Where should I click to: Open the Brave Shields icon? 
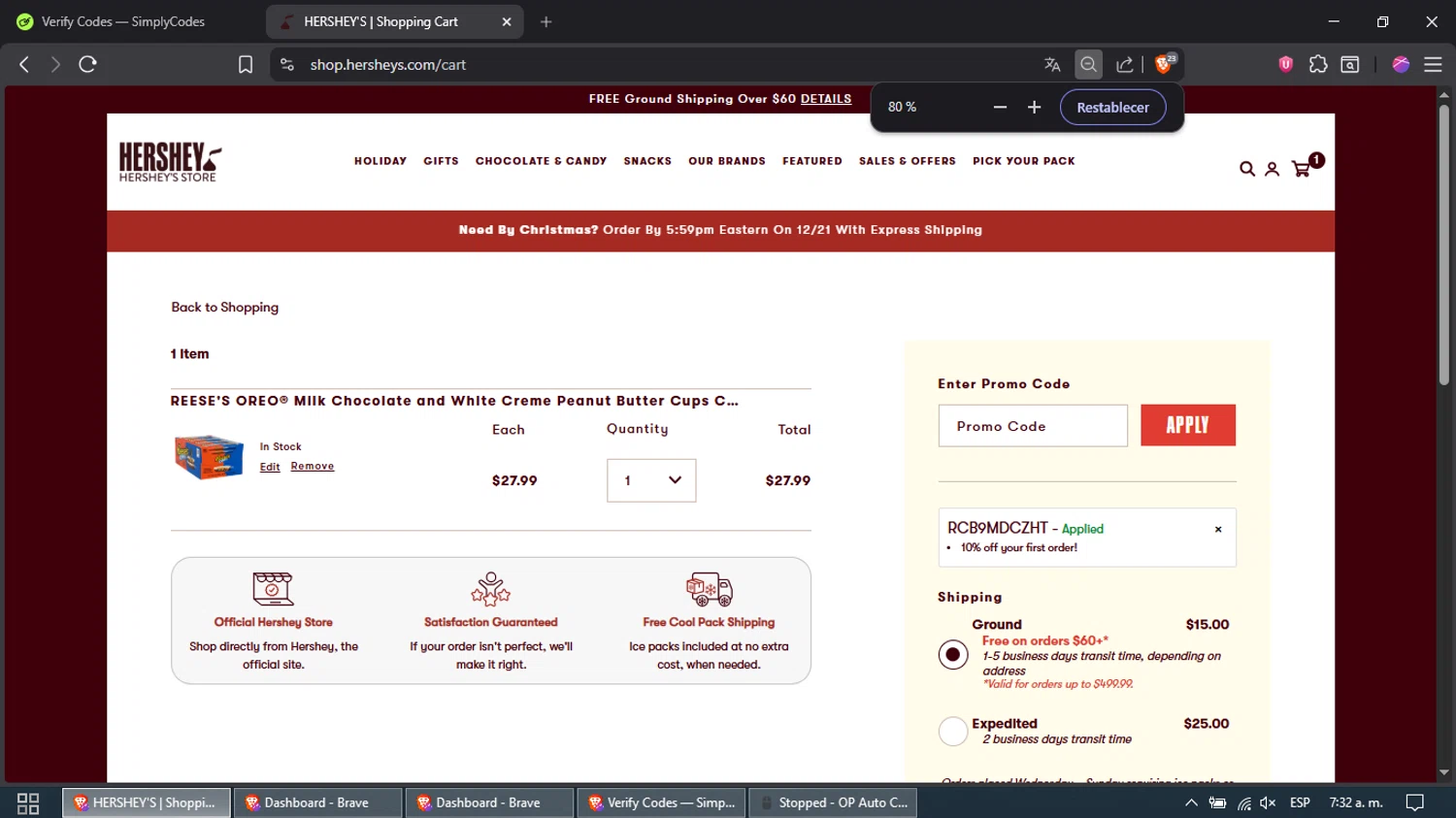coord(1164,64)
